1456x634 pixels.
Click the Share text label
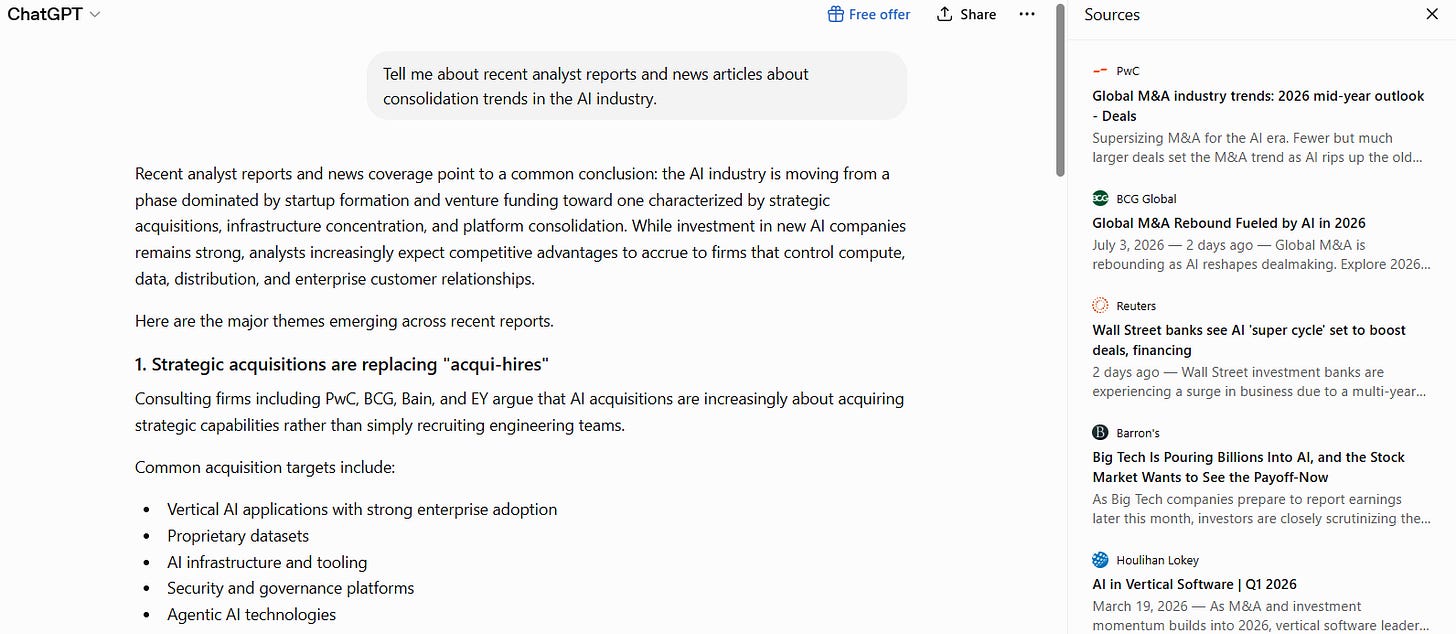(x=977, y=14)
